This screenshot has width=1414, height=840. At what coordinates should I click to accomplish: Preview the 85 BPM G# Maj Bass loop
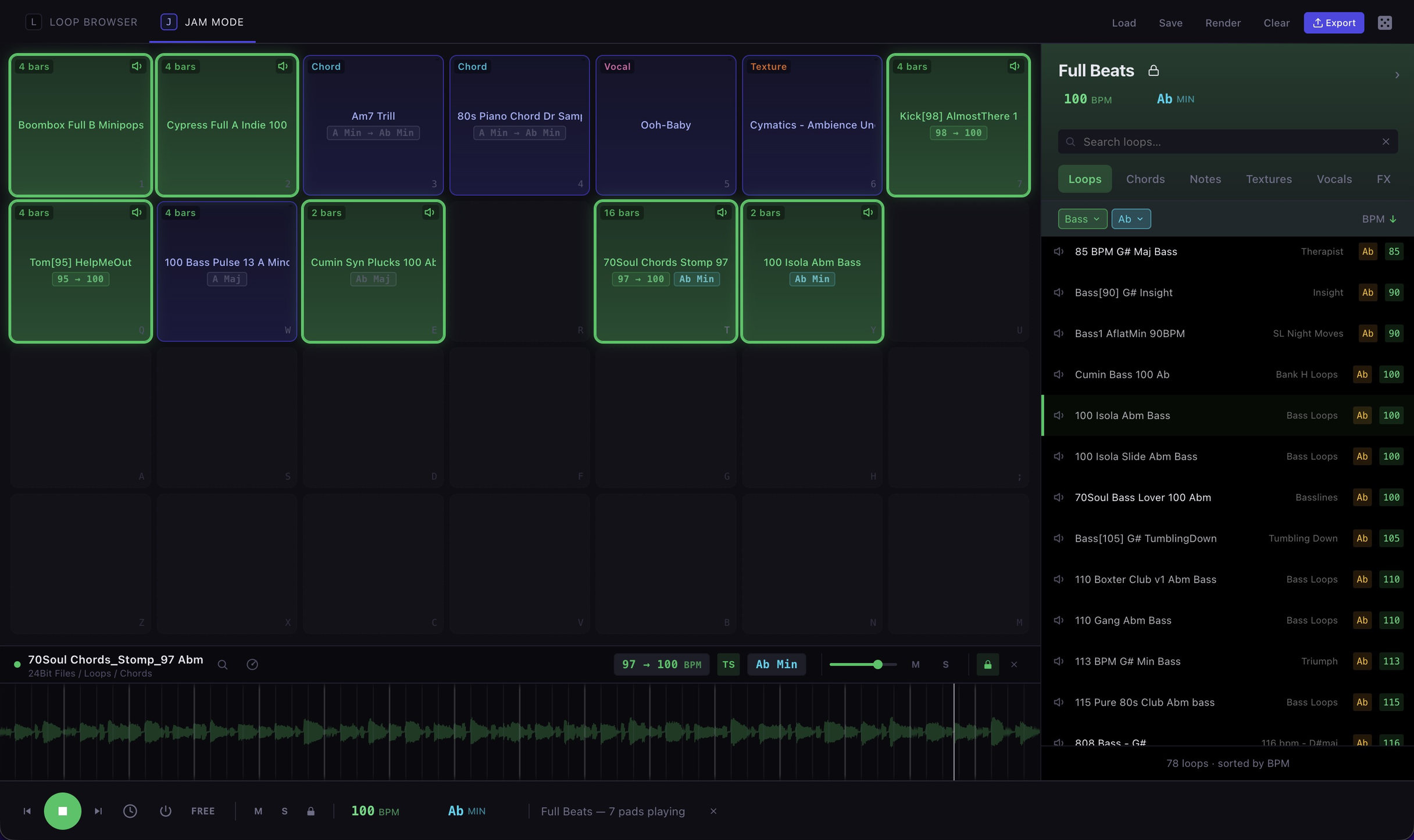pos(1059,252)
